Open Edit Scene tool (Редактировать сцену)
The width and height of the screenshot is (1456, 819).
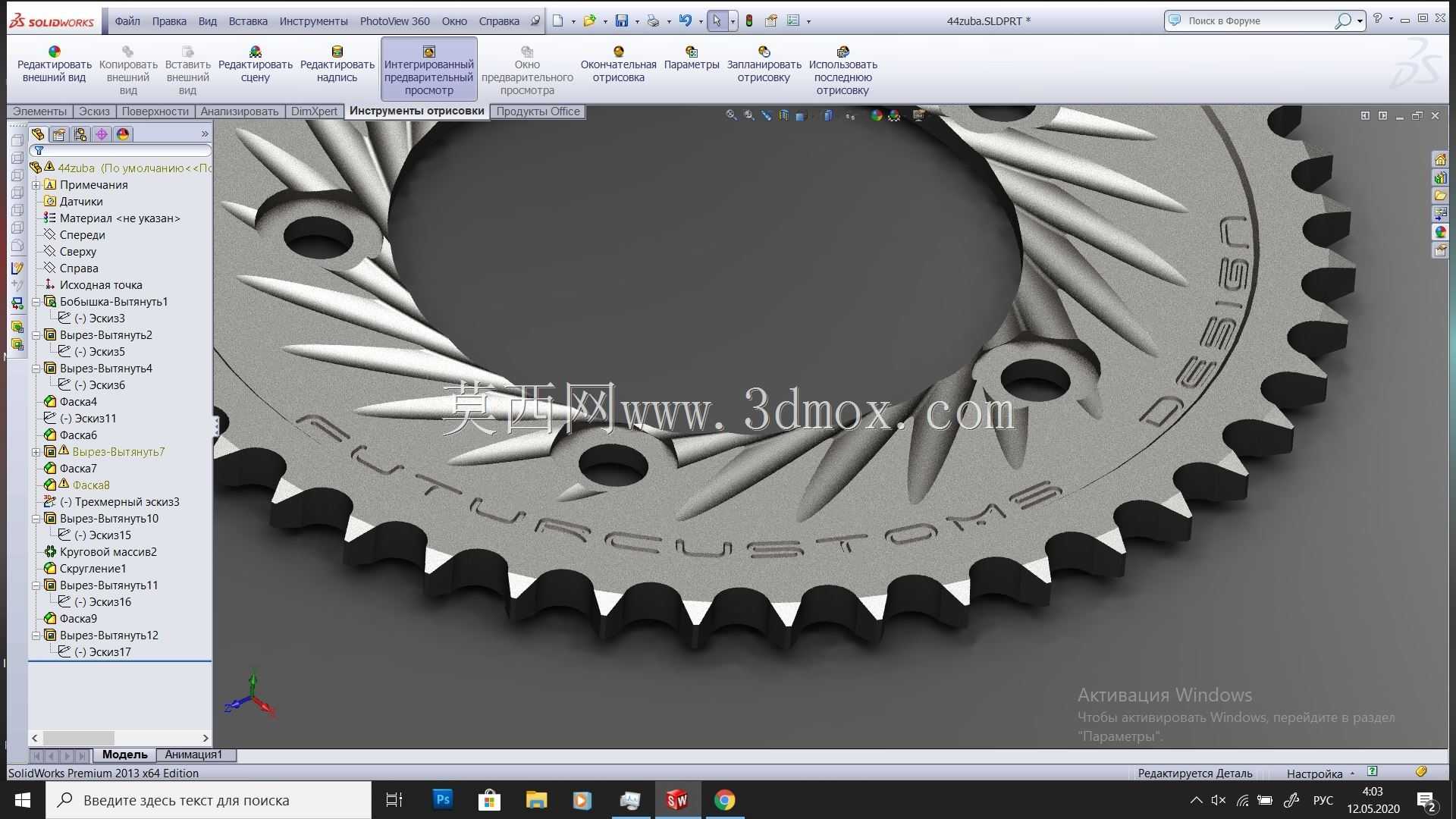tap(256, 64)
